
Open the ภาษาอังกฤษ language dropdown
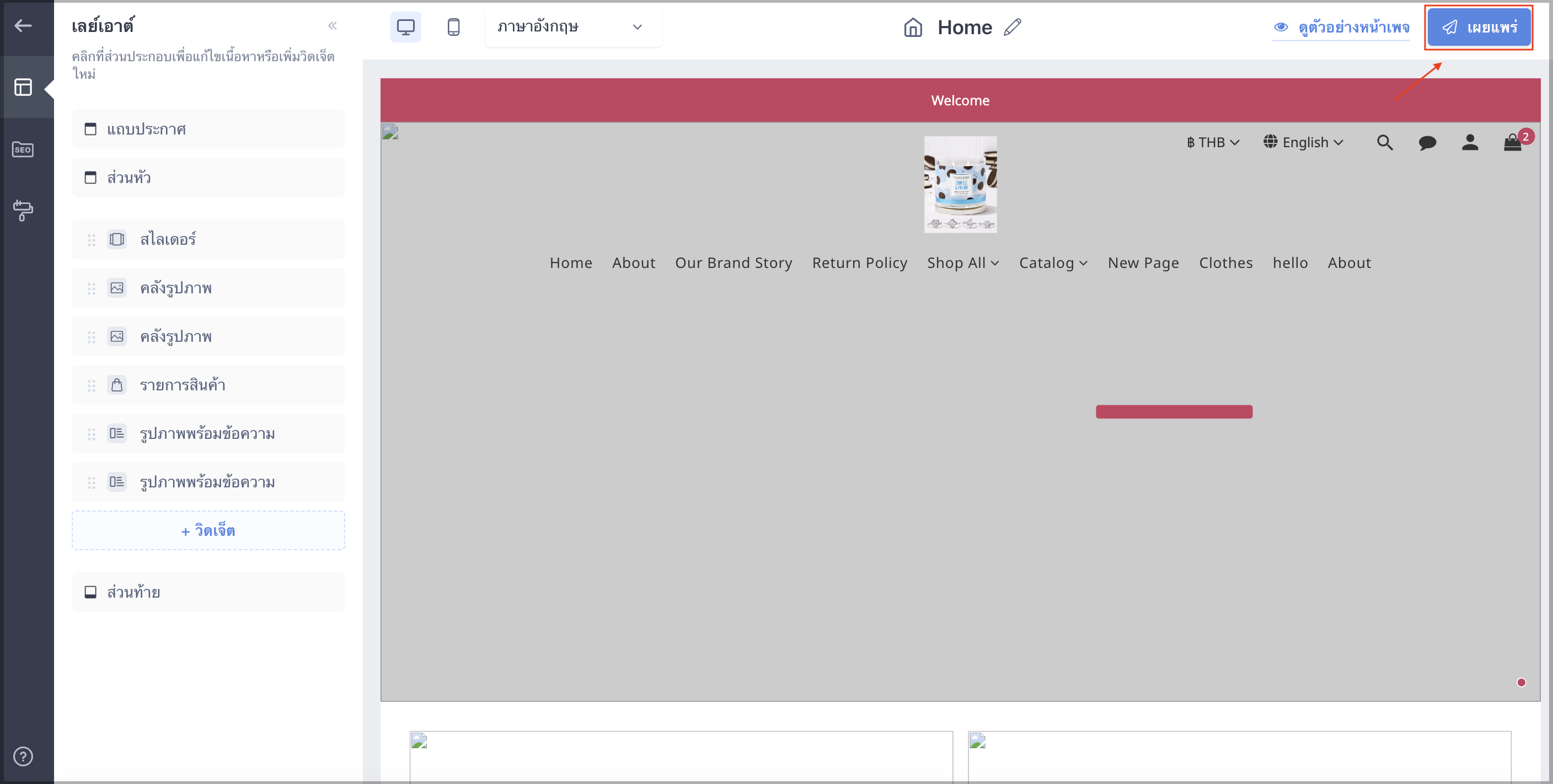[573, 27]
